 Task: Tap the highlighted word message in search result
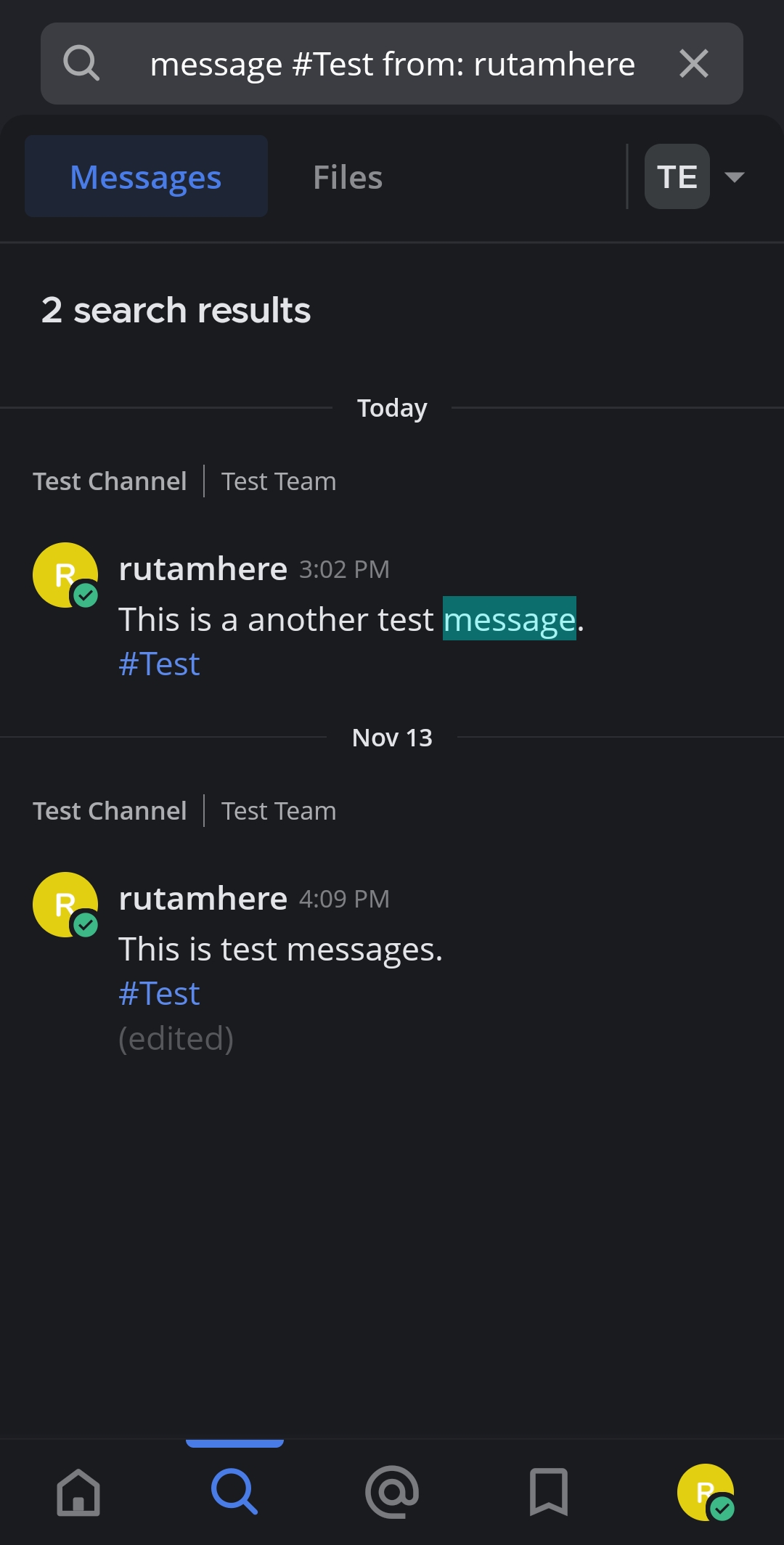[x=511, y=619]
